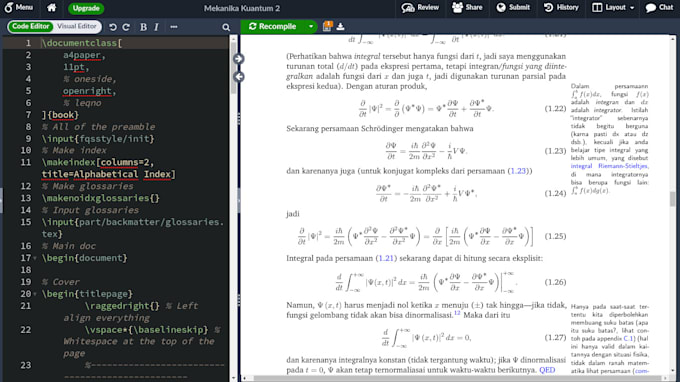Screen dimensions: 680x382
Task: Select line number 9 in gutter
Action: click(x=28, y=139)
